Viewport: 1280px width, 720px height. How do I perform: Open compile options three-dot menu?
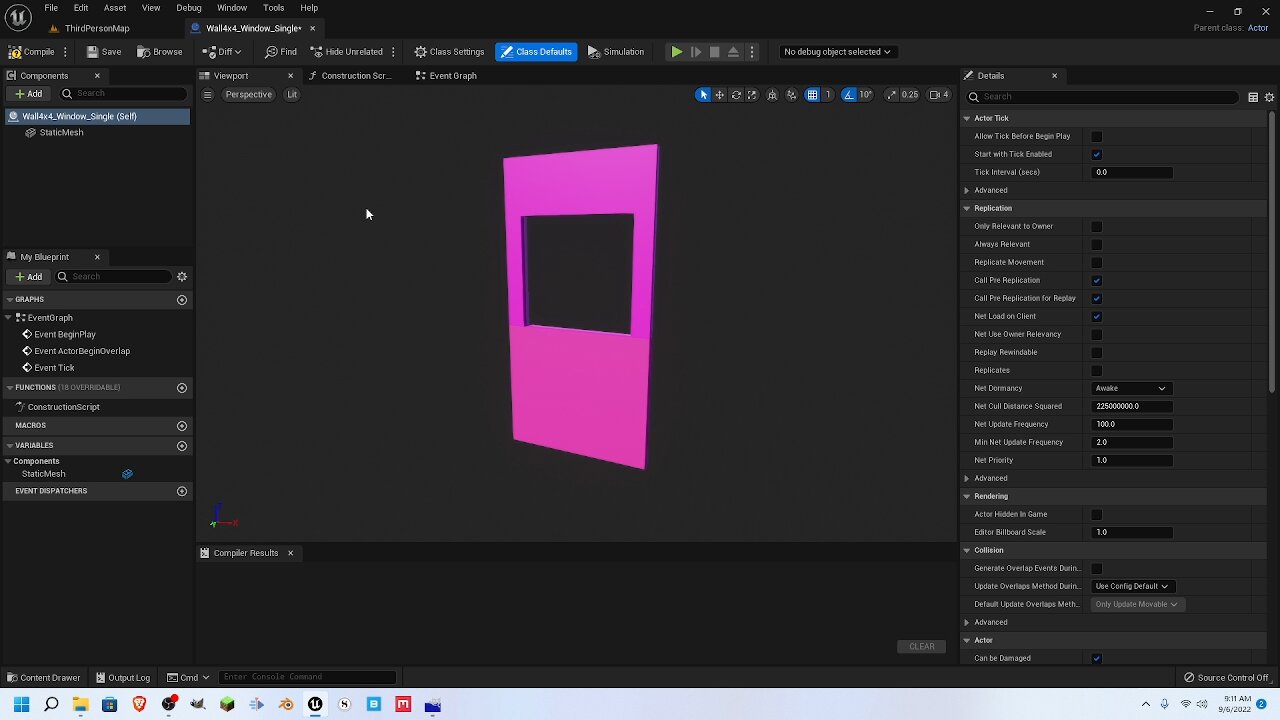(65, 52)
